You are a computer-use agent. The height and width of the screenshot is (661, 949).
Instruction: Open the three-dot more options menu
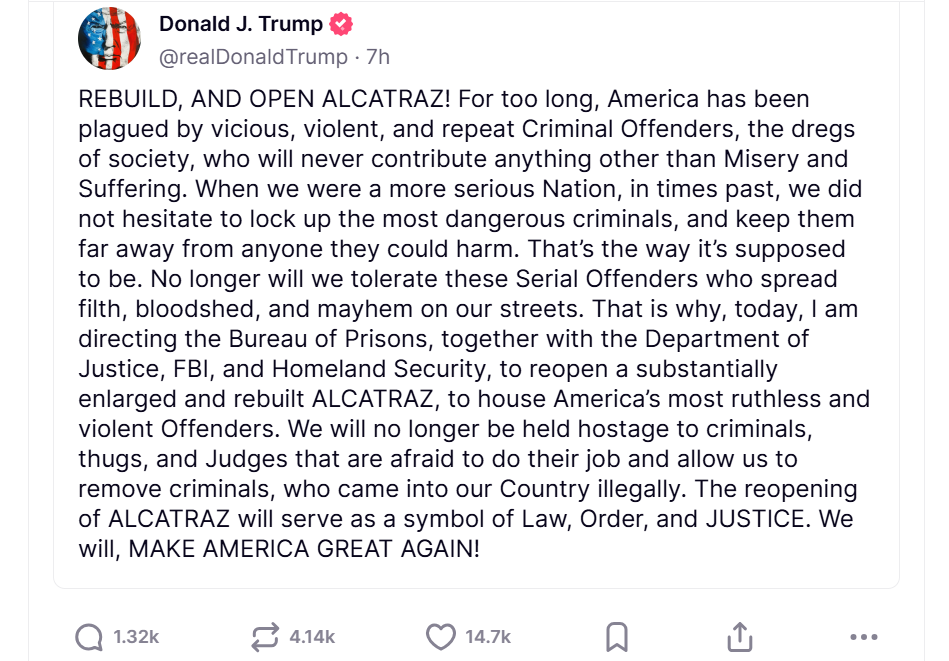pos(862,636)
